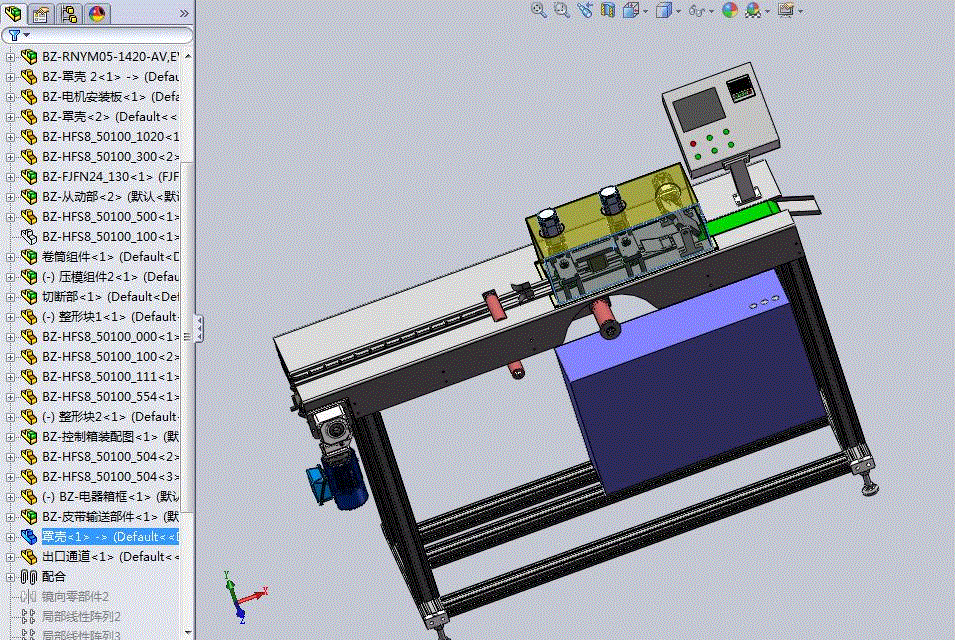Screen dimensions: 955x640
Task: Select the Zoom to Area tool
Action: click(x=562, y=10)
